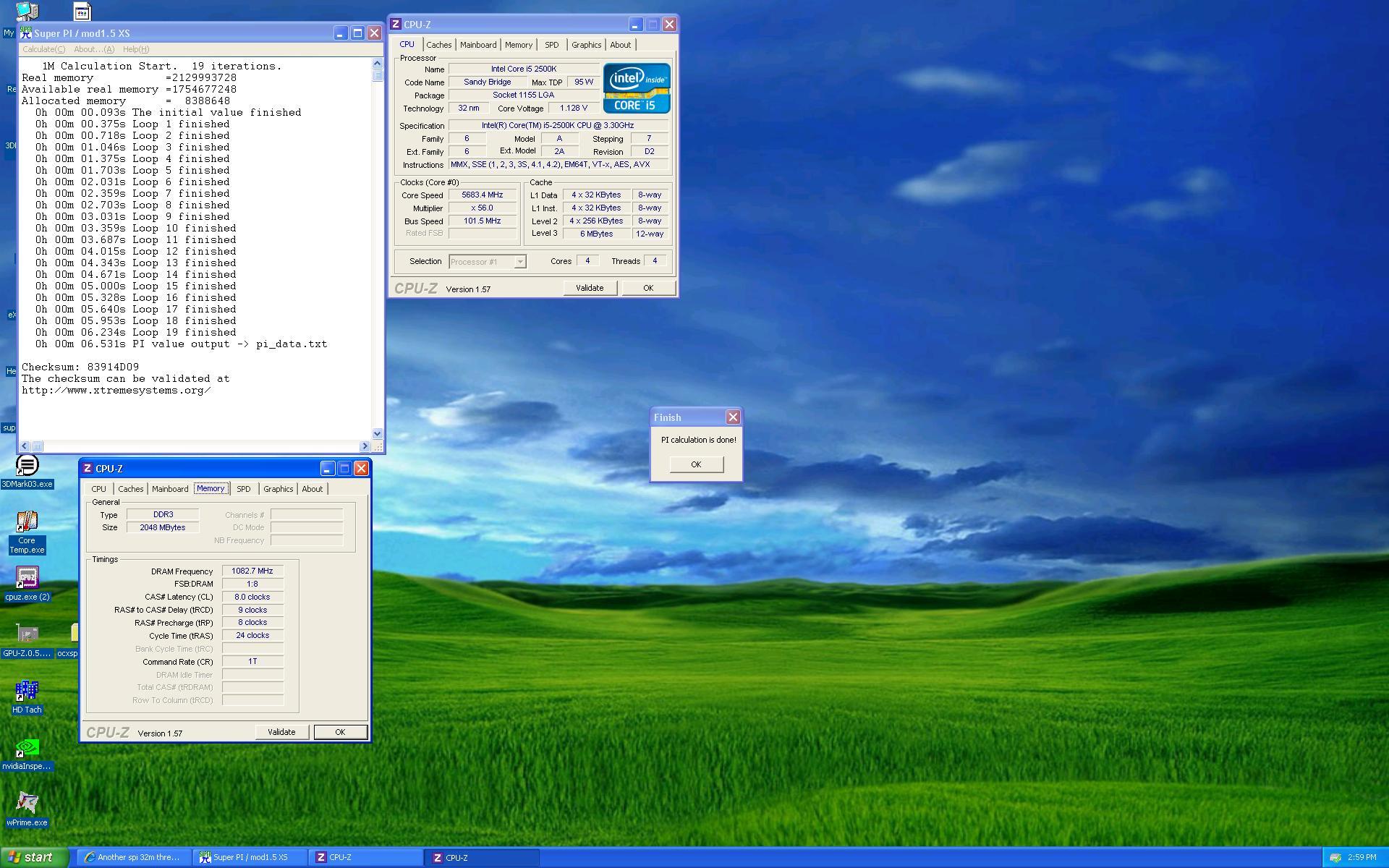Switch to SPD tab in the upper CPU-Z window
1389x868 pixels.
click(x=552, y=45)
